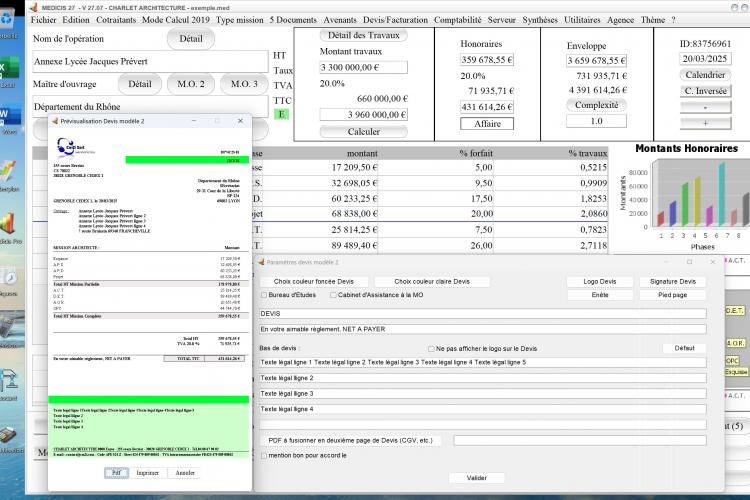Click PDF à fusionner en deuxième page button

(350, 440)
